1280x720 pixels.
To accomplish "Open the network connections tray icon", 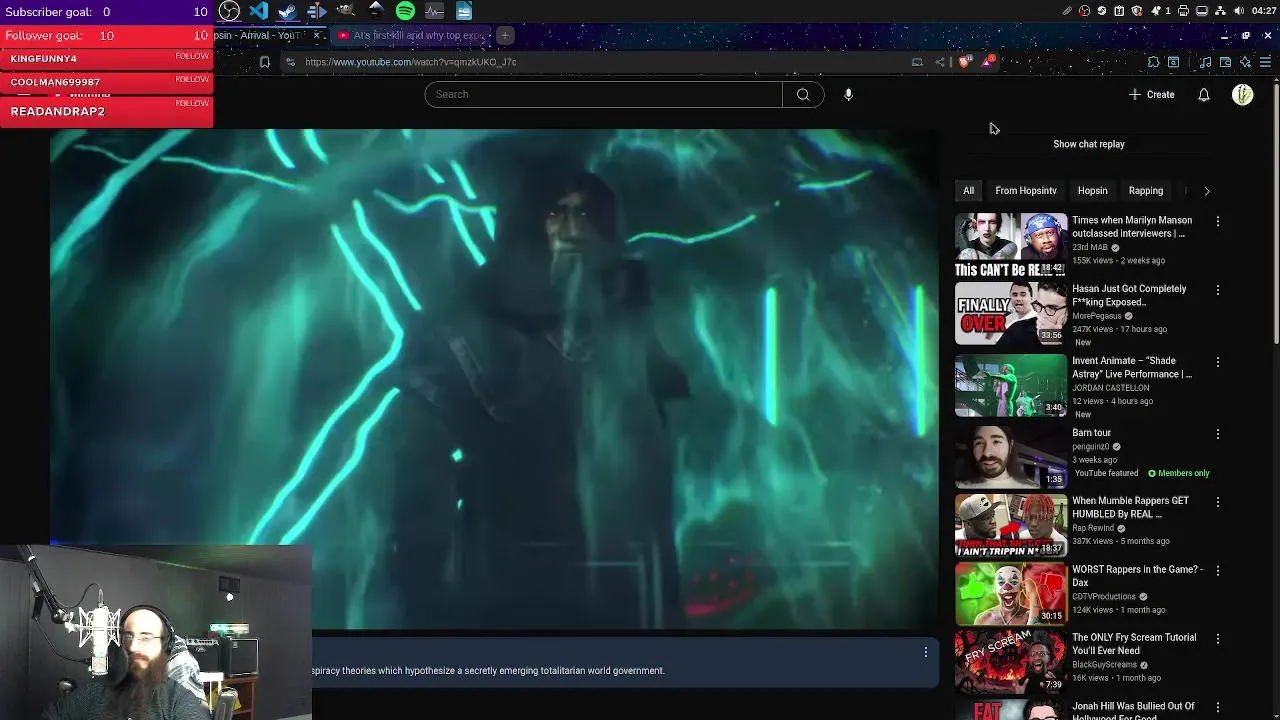I will pos(1220,10).
